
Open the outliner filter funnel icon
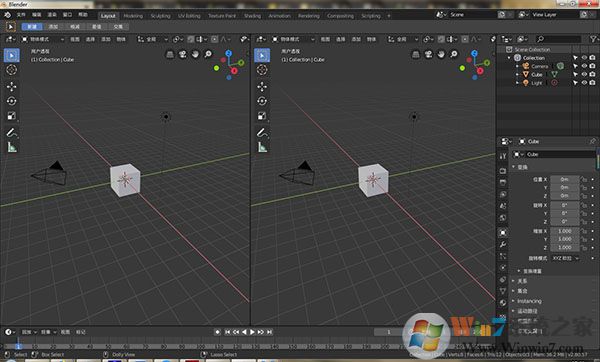(593, 39)
